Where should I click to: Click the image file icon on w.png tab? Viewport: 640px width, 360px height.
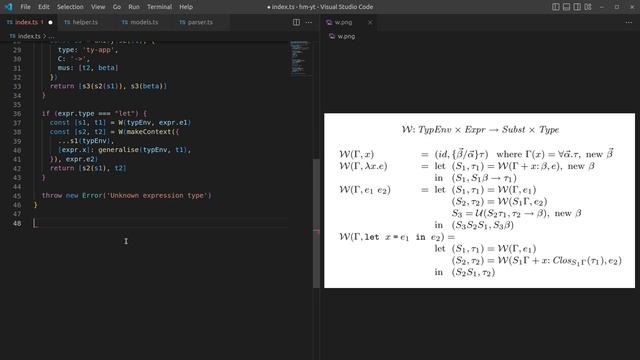[x=329, y=22]
